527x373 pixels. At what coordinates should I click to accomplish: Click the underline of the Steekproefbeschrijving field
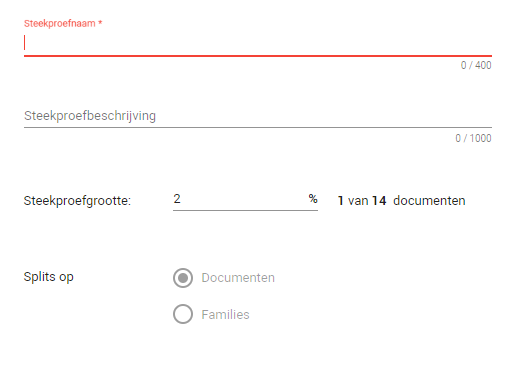(x=258, y=127)
